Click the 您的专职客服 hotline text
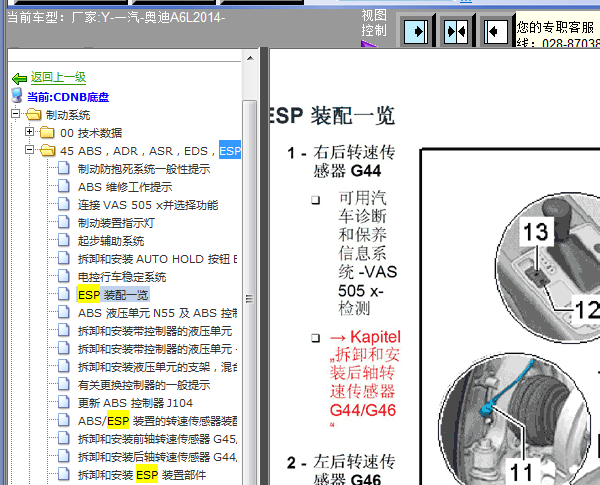Viewport: 600px width, 485px height. click(558, 34)
